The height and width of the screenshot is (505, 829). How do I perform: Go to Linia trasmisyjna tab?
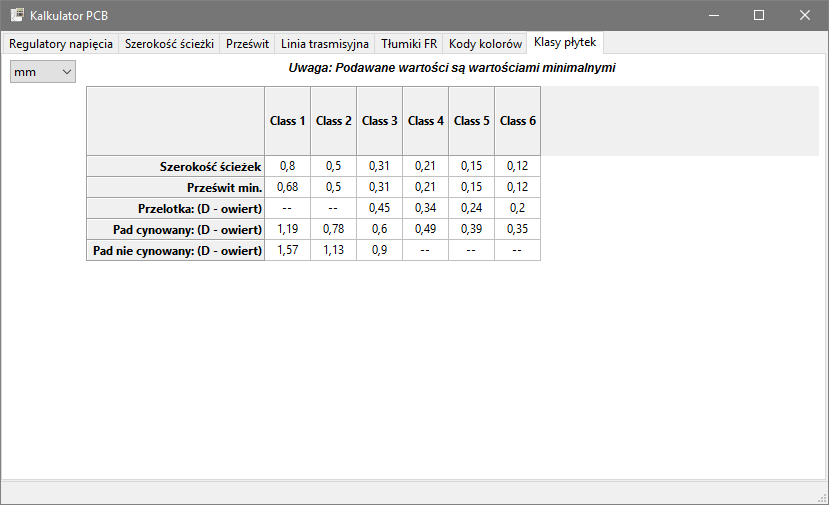[325, 44]
